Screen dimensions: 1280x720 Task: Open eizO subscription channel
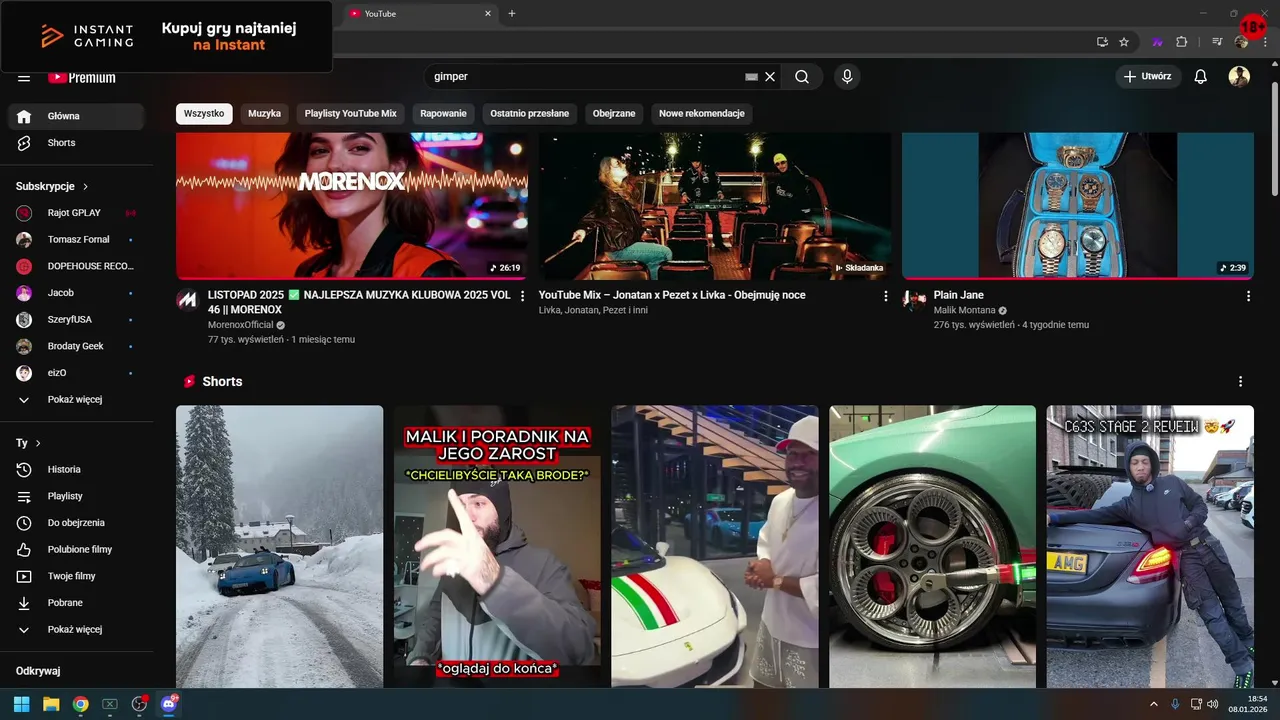click(x=76, y=373)
